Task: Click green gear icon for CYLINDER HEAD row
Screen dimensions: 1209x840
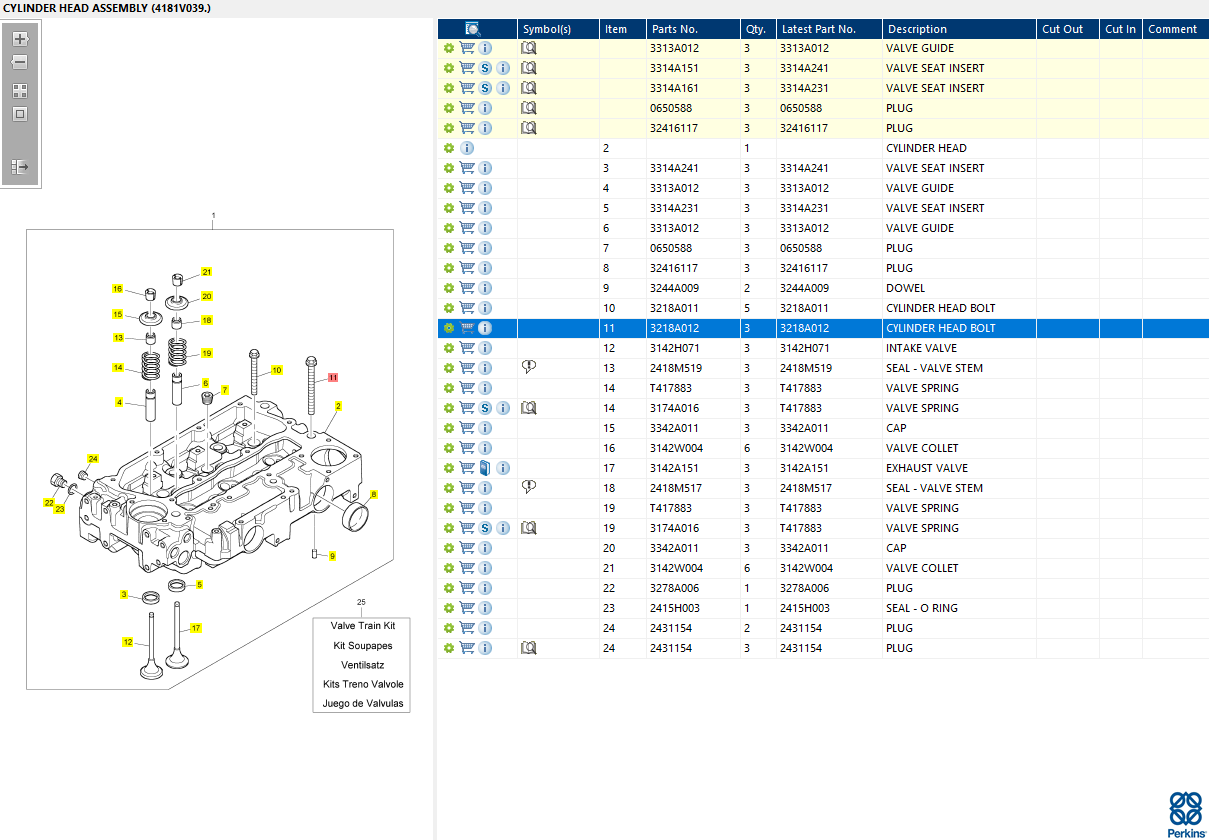Action: point(449,148)
